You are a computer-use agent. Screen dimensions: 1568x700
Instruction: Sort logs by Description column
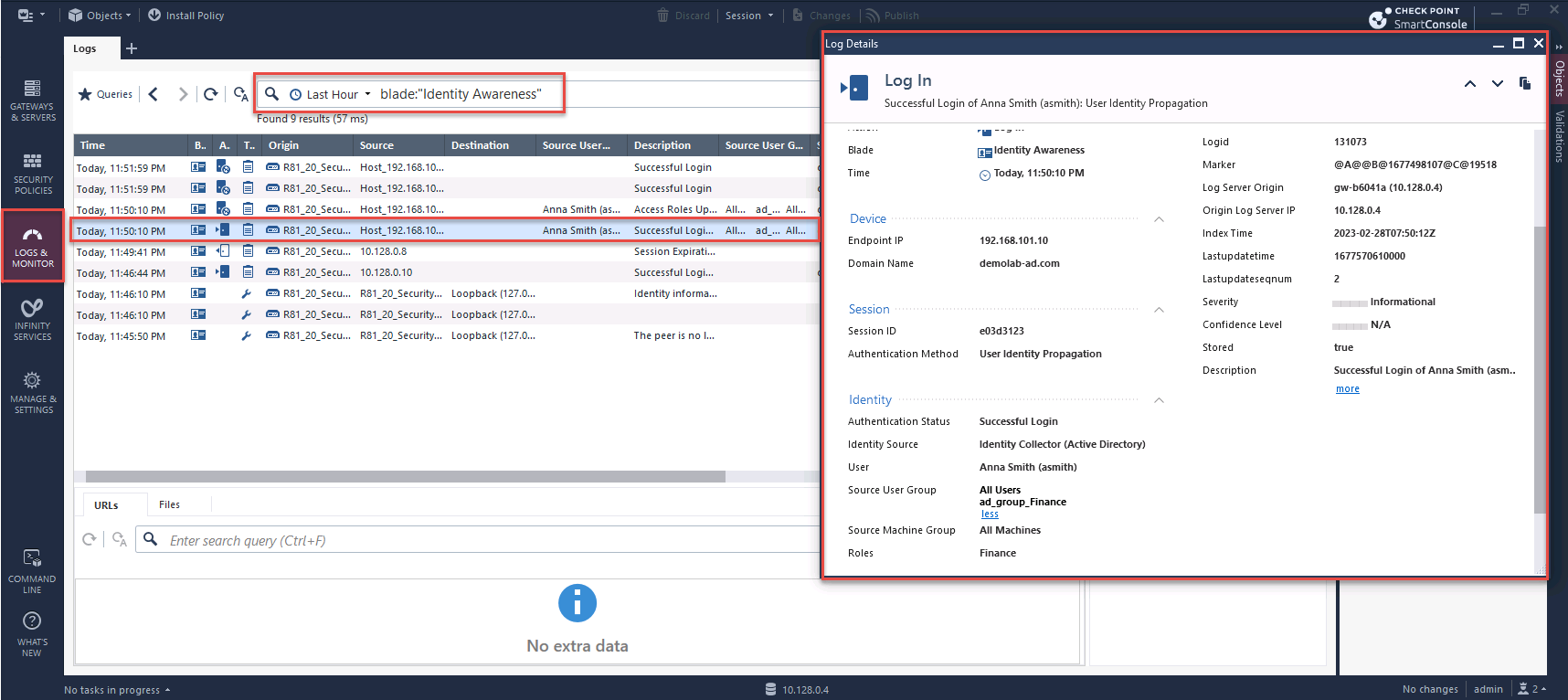[673, 145]
